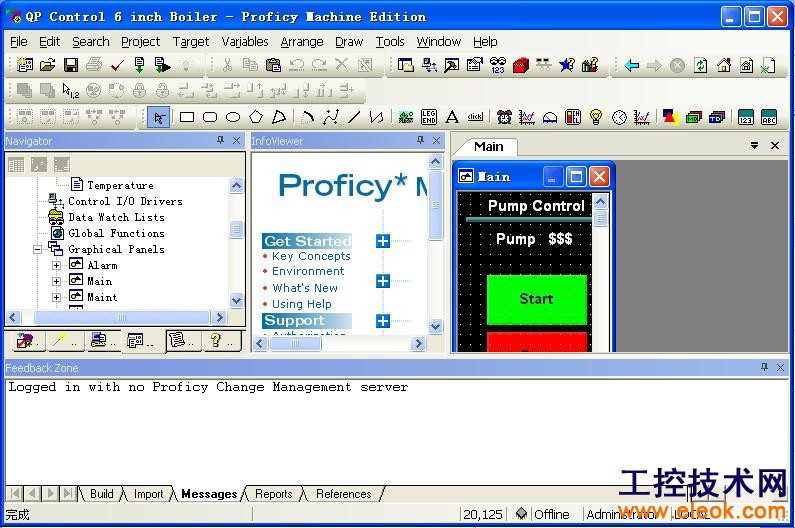
Task: Select the alarm clock tool icon
Action: coord(504,117)
